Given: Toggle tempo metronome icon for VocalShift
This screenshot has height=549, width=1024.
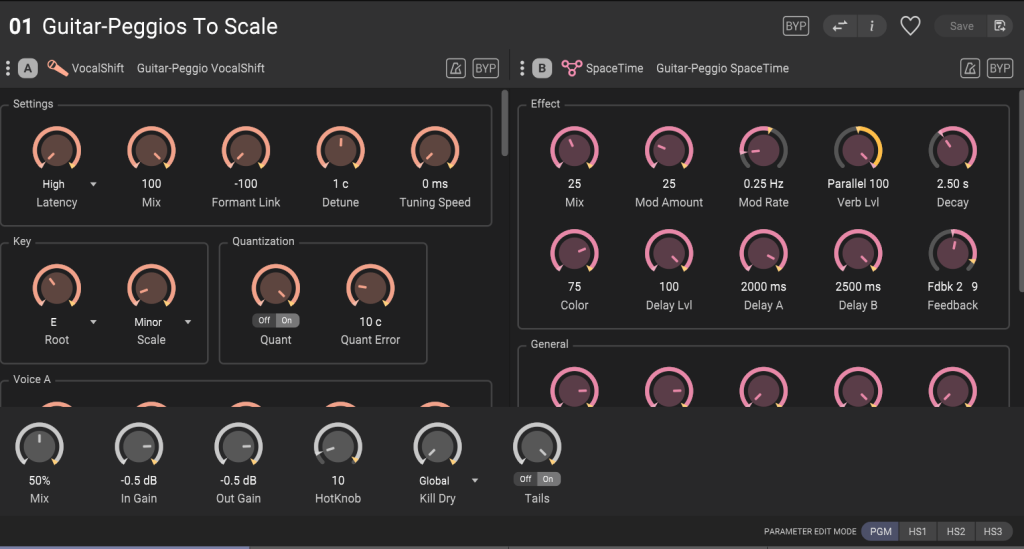Looking at the screenshot, I should click(456, 68).
